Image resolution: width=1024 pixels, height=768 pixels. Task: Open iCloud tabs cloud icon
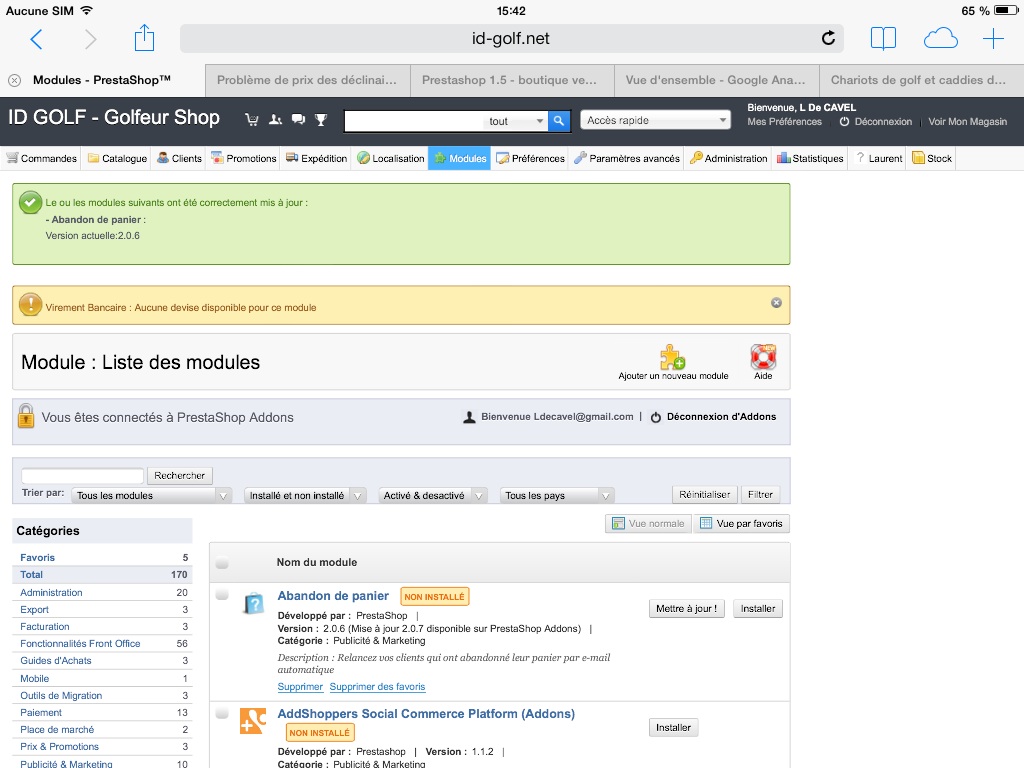(940, 39)
